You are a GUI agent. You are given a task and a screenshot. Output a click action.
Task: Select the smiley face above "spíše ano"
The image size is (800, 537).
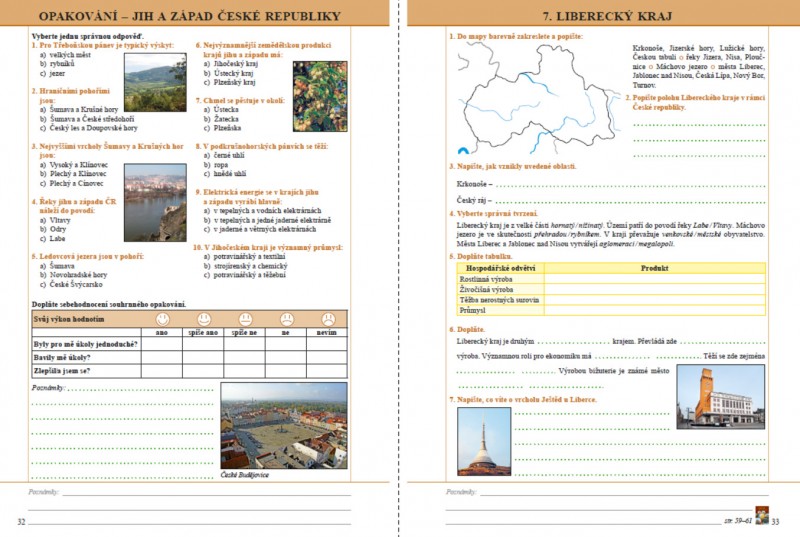(204, 317)
